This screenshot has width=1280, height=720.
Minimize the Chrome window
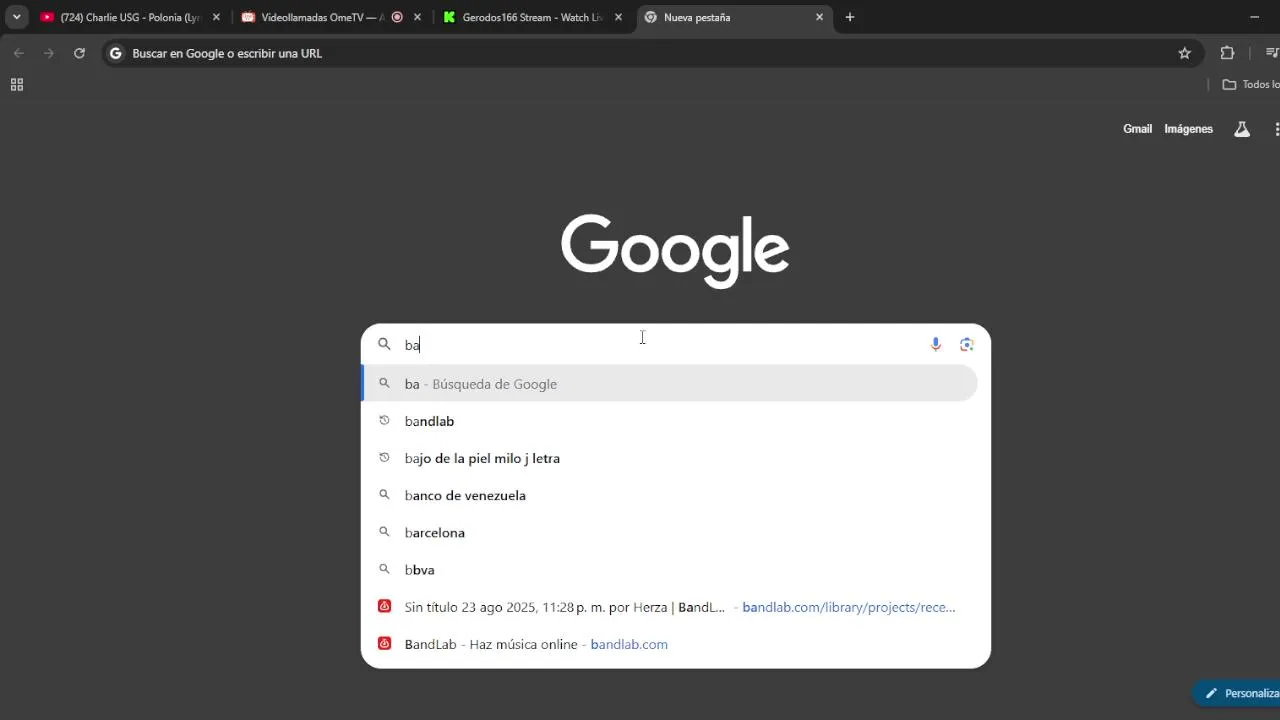[1255, 17]
